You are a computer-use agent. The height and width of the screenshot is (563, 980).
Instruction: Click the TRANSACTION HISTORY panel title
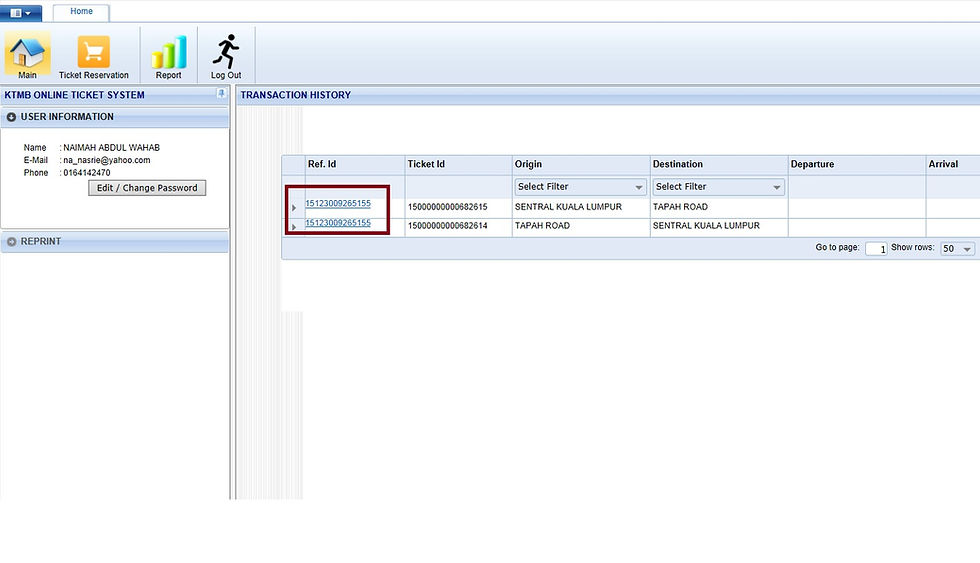[296, 95]
